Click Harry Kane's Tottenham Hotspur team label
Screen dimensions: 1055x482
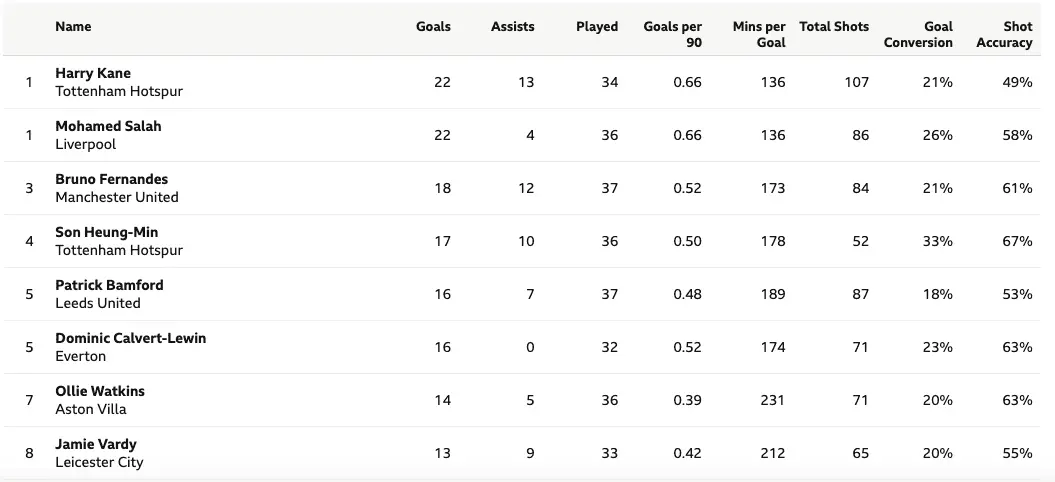[119, 91]
